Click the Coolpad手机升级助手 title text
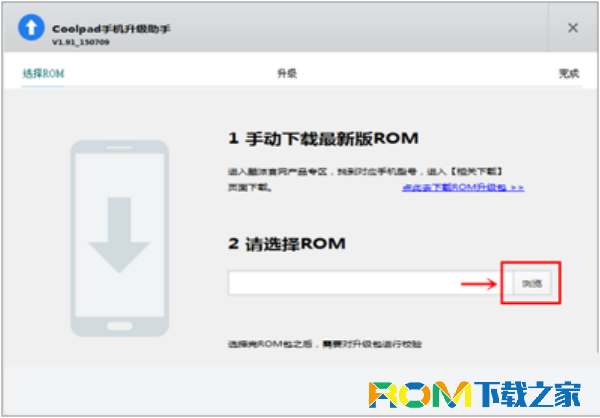The width and height of the screenshot is (600, 418). pos(111,29)
